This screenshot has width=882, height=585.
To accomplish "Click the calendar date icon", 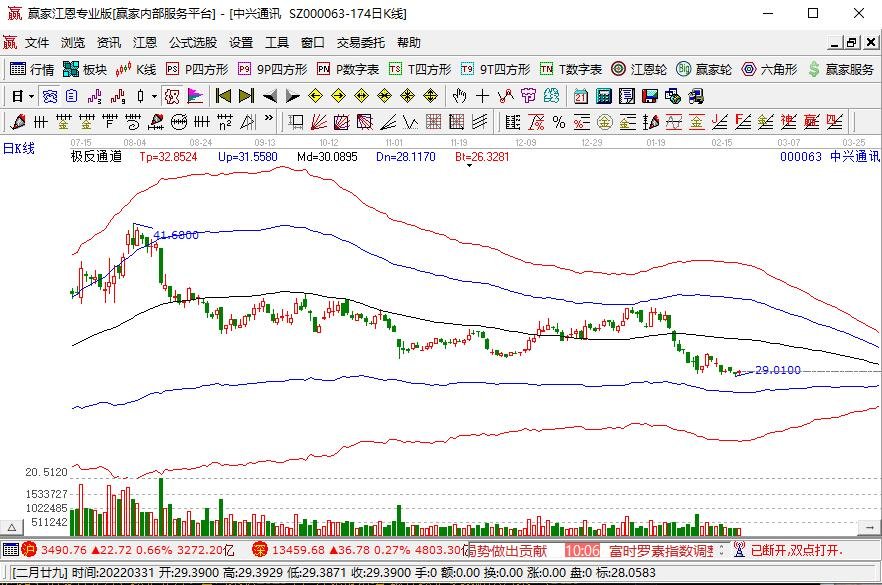I will pyautogui.click(x=580, y=96).
